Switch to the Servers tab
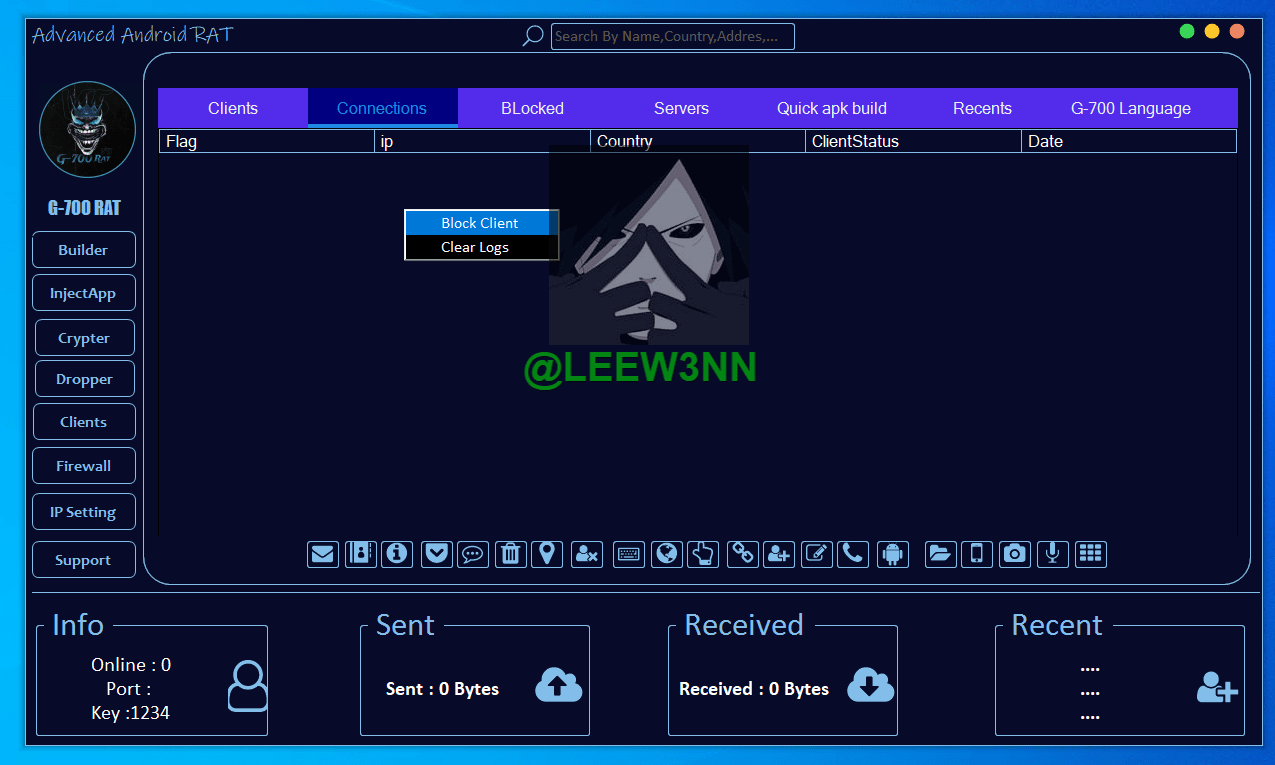This screenshot has height=765, width=1275. 681,108
